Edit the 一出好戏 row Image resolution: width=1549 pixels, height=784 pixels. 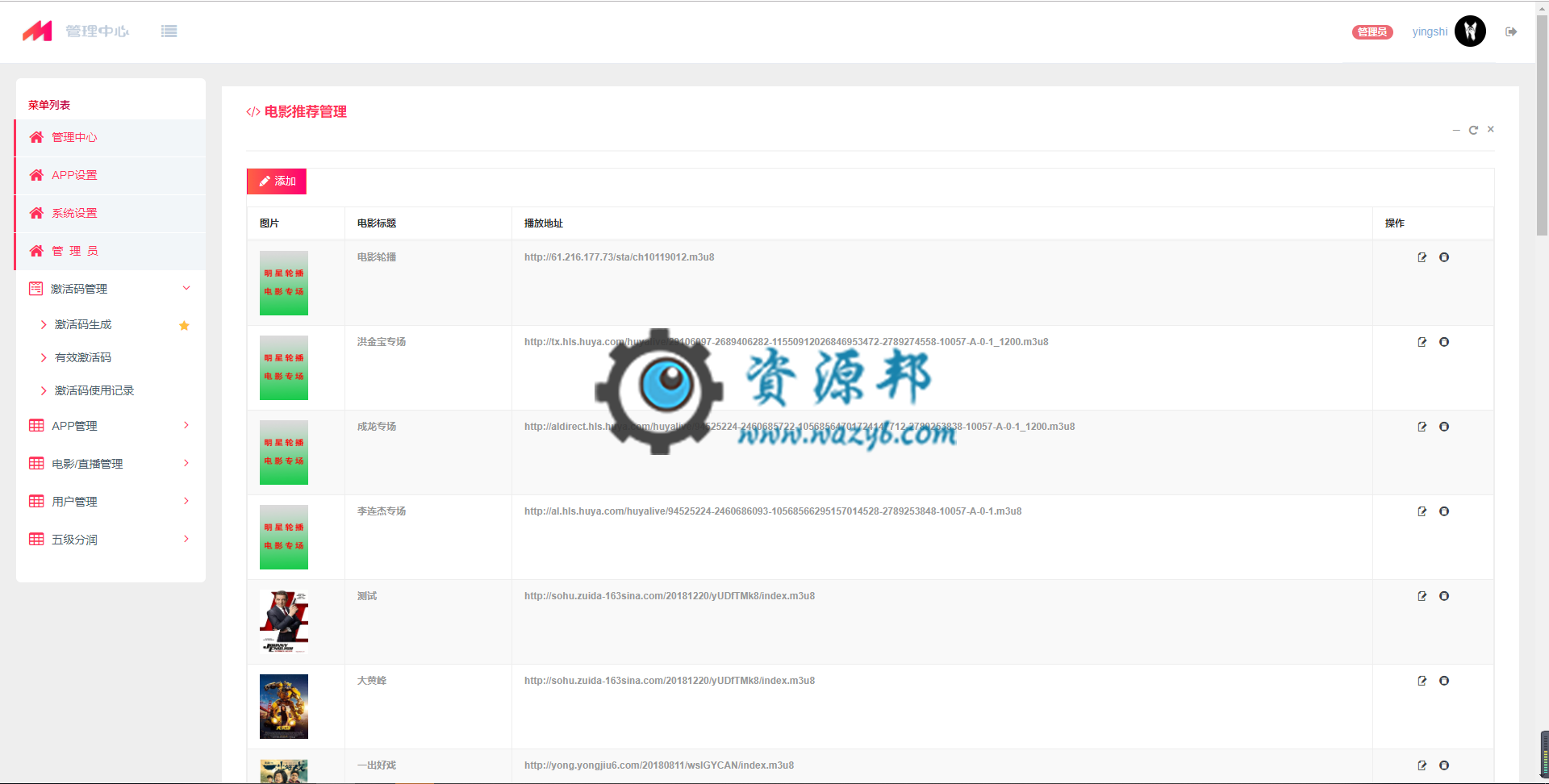(x=1422, y=765)
